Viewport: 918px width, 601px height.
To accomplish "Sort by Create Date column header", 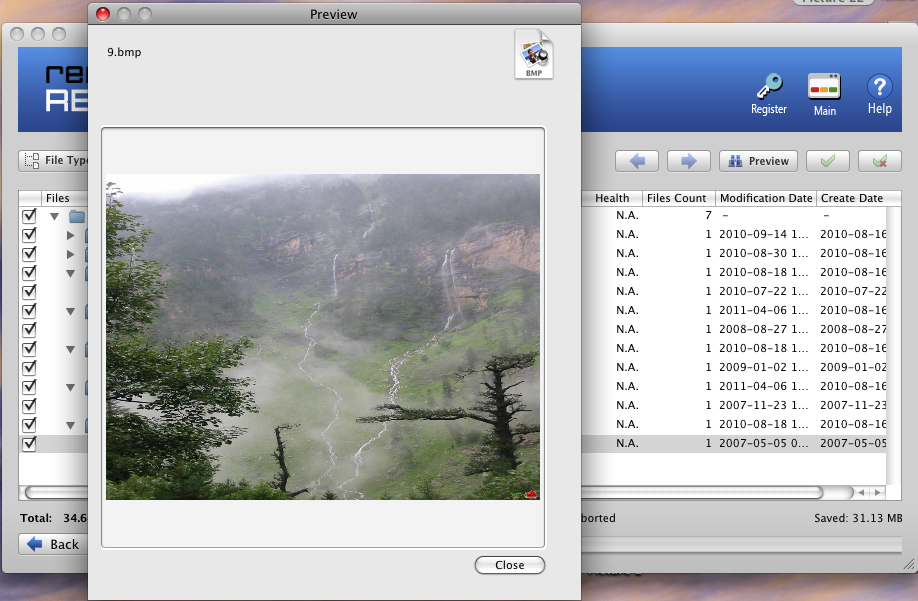I will (x=858, y=198).
